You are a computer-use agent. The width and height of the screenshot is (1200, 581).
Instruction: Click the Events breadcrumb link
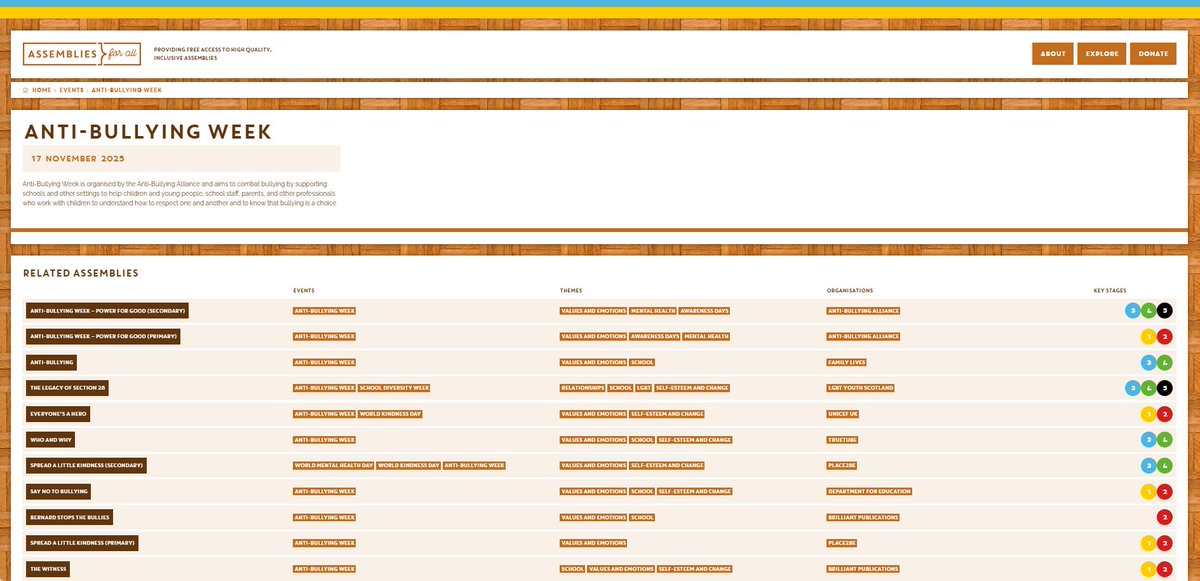[71, 90]
